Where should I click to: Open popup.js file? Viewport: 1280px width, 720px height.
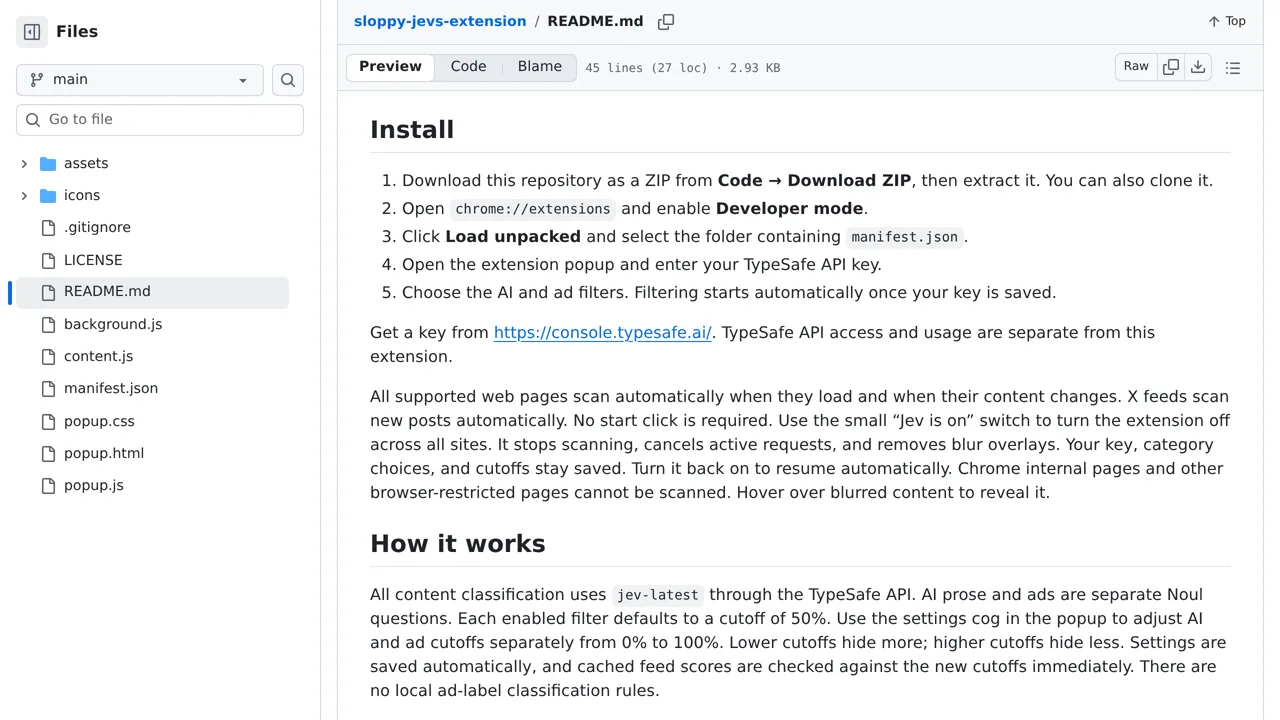click(94, 485)
